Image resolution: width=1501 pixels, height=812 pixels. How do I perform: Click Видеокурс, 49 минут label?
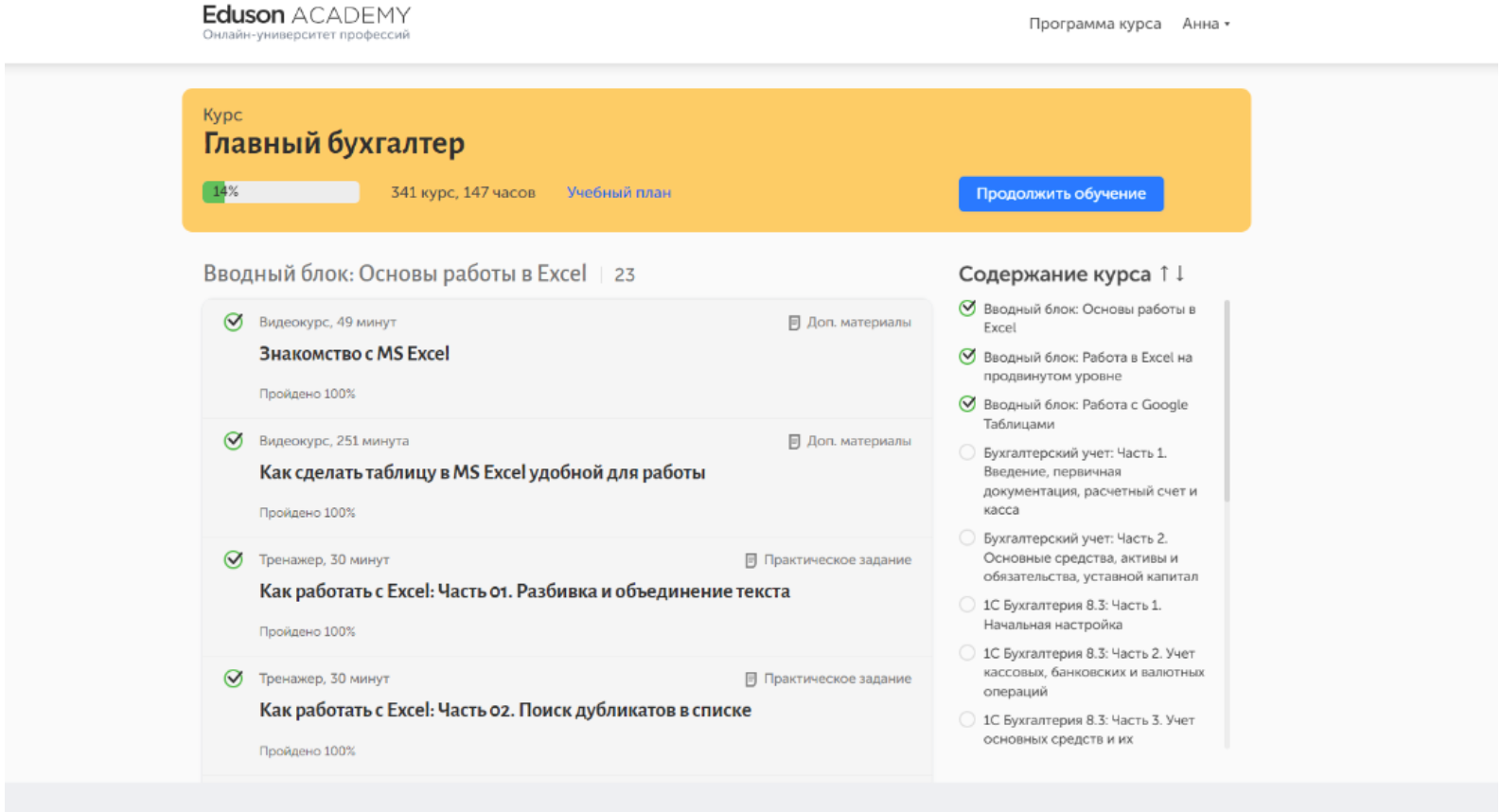pos(327,322)
